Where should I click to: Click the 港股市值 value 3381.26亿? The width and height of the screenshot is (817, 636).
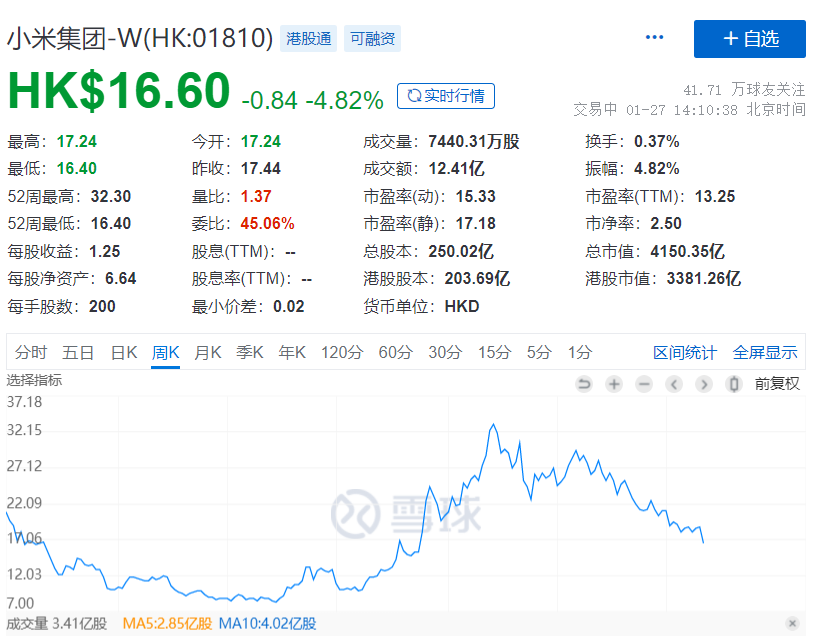tap(703, 279)
